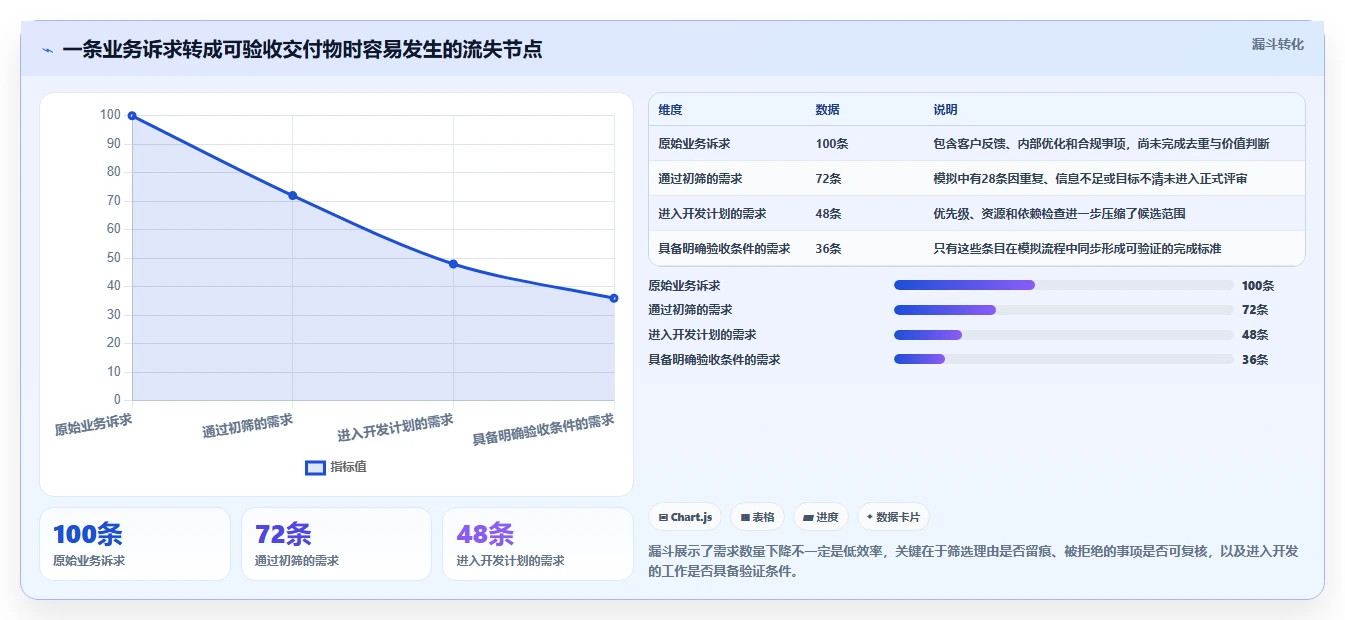This screenshot has height=620, width=1345.
Task: Click the 原始业务诉求 x-axis label in the chart
Action: coord(93,425)
